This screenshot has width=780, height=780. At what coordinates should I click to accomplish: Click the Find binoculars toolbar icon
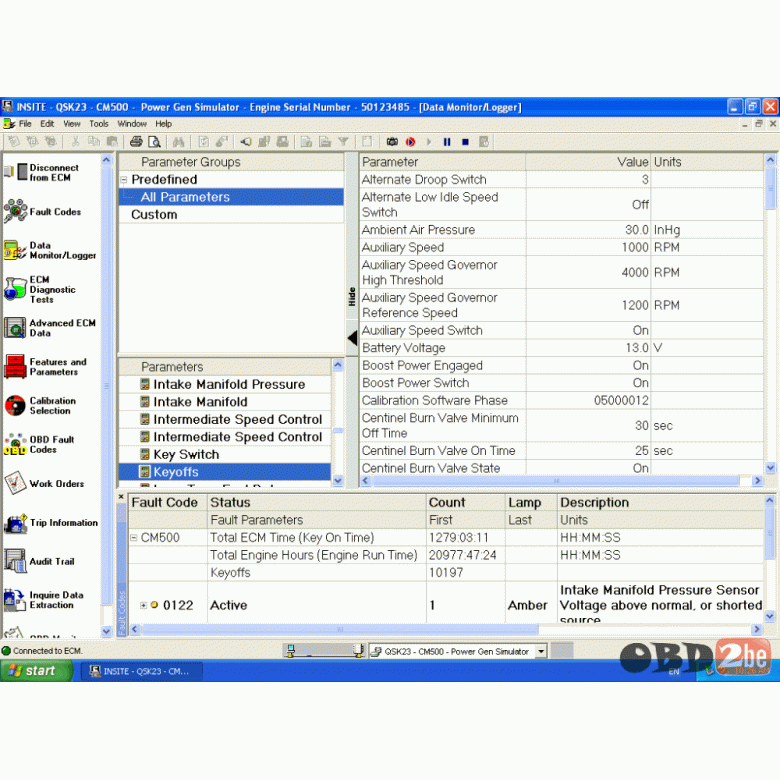178,142
